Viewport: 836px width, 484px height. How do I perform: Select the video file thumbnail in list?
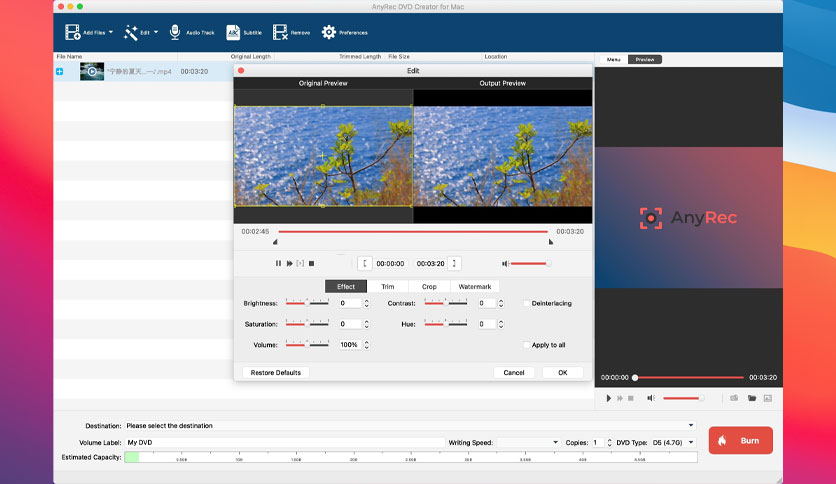(92, 71)
